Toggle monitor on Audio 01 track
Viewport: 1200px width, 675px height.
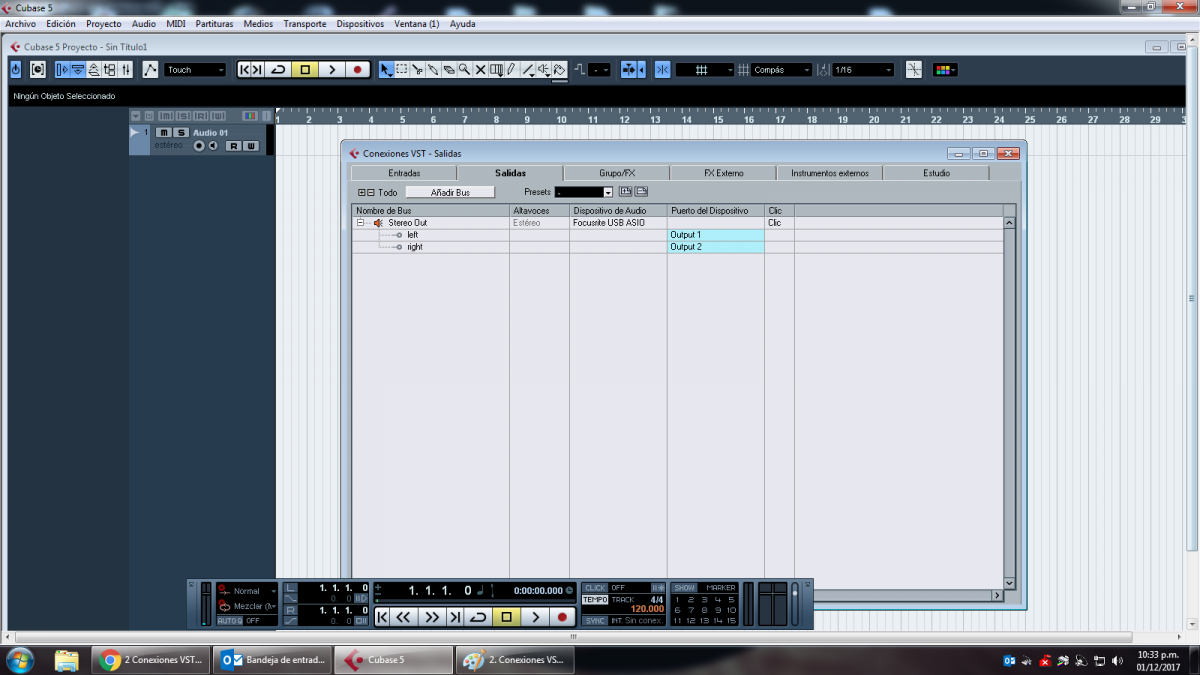(x=213, y=146)
